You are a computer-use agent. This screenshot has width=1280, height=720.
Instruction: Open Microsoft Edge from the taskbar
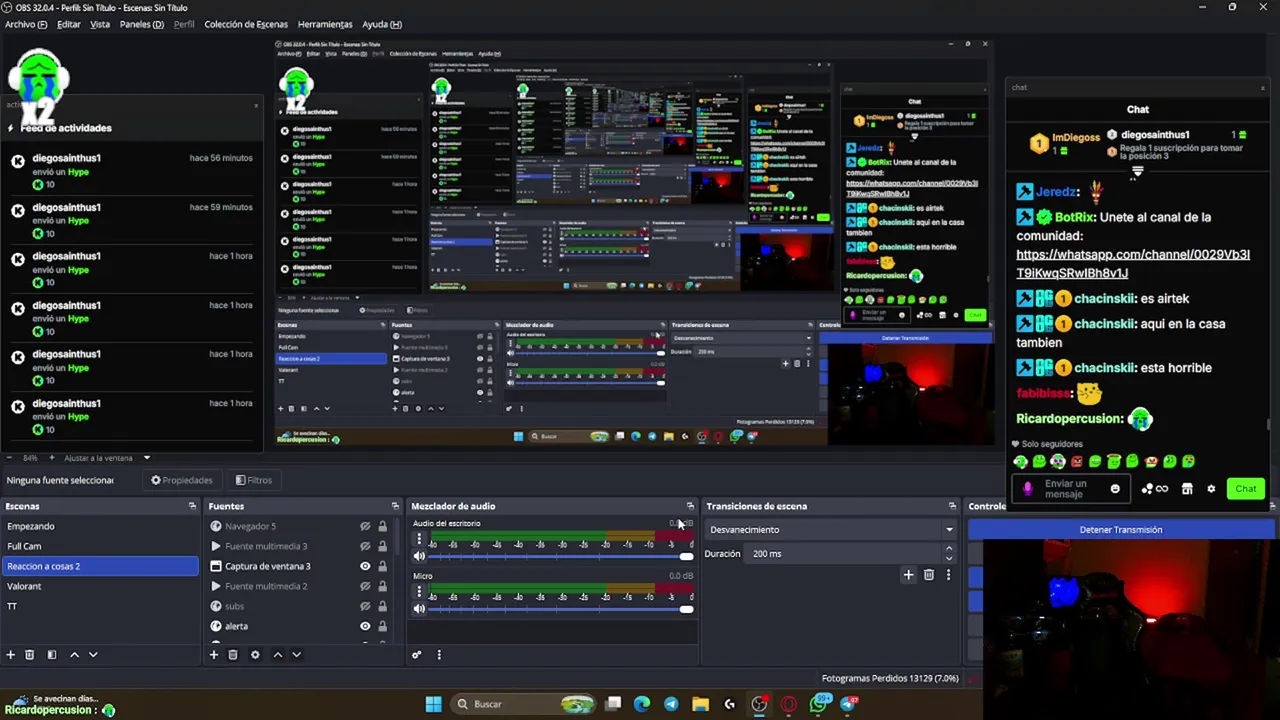click(642, 704)
